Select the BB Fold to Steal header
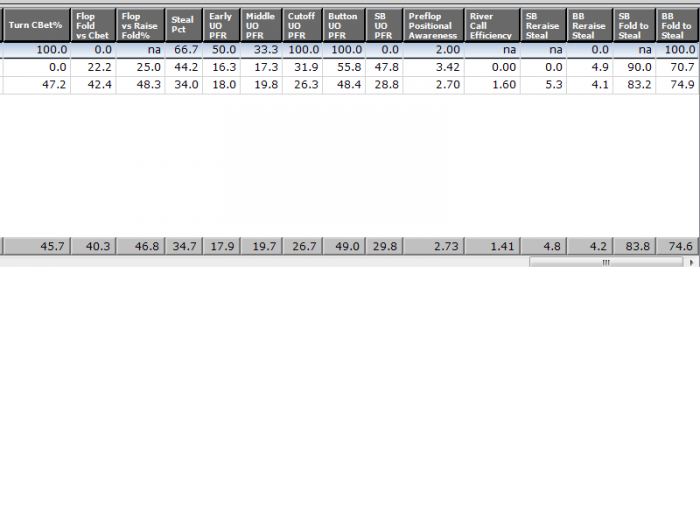This screenshot has height=525, width=700. click(678, 25)
